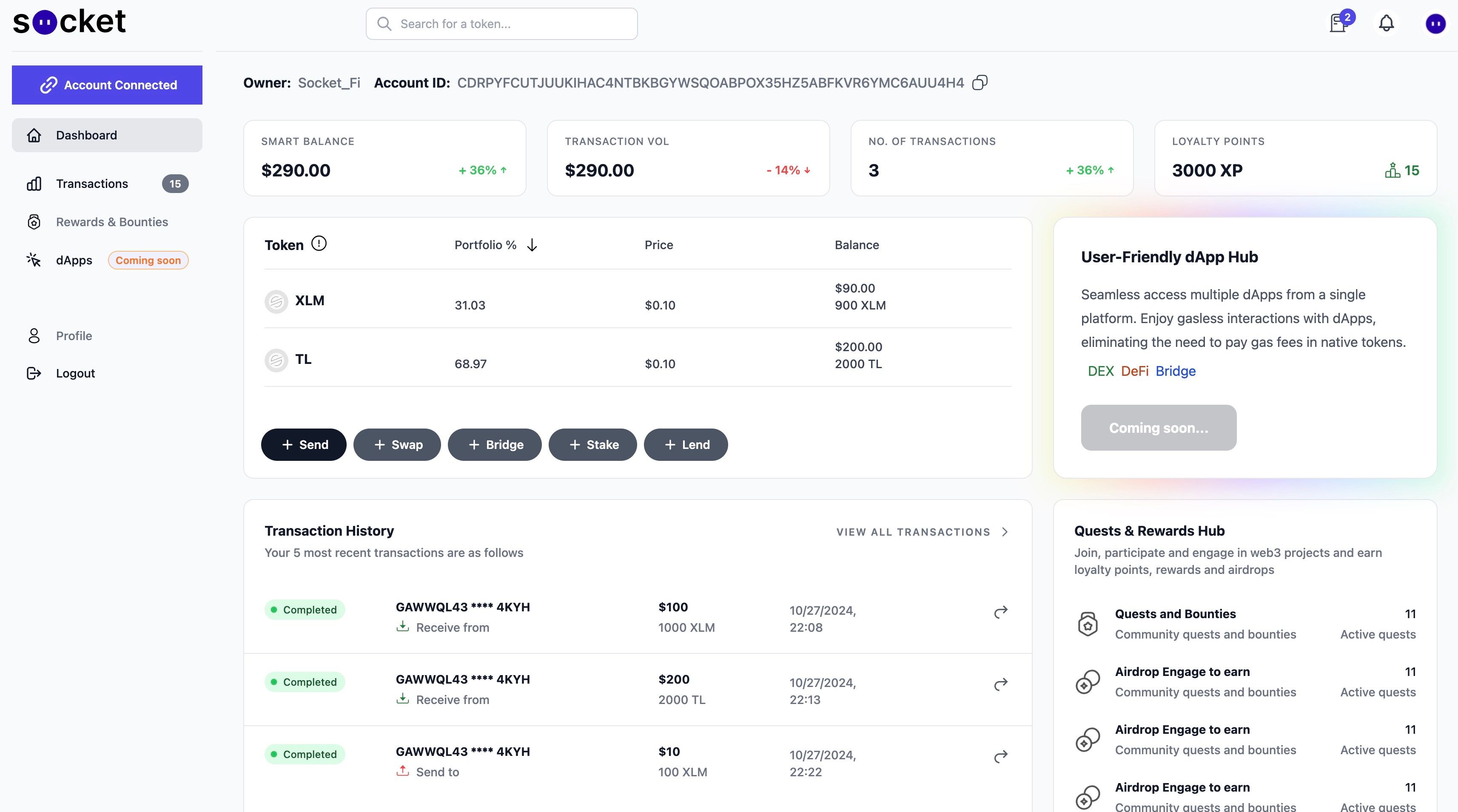1458x812 pixels.
Task: Click the loyalty points leaderboard icon
Action: [x=1393, y=170]
